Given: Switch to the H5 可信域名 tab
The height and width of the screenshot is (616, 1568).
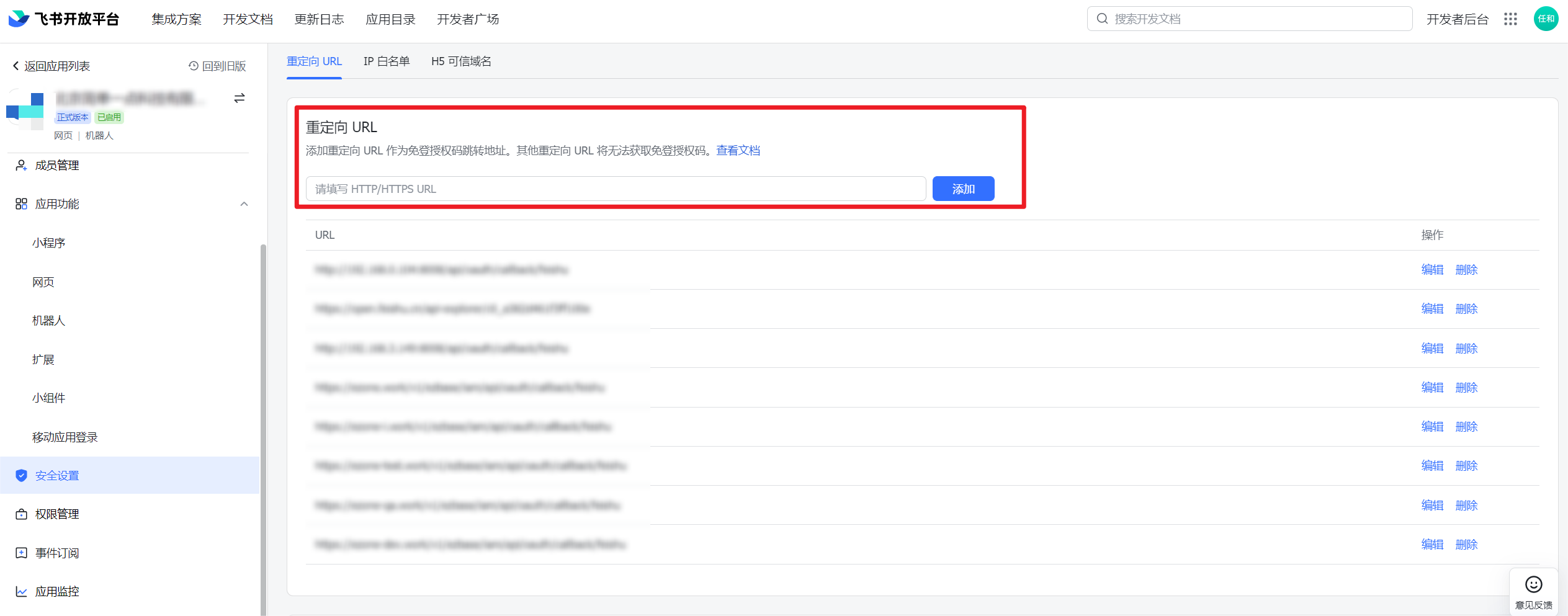Looking at the screenshot, I should [x=461, y=61].
